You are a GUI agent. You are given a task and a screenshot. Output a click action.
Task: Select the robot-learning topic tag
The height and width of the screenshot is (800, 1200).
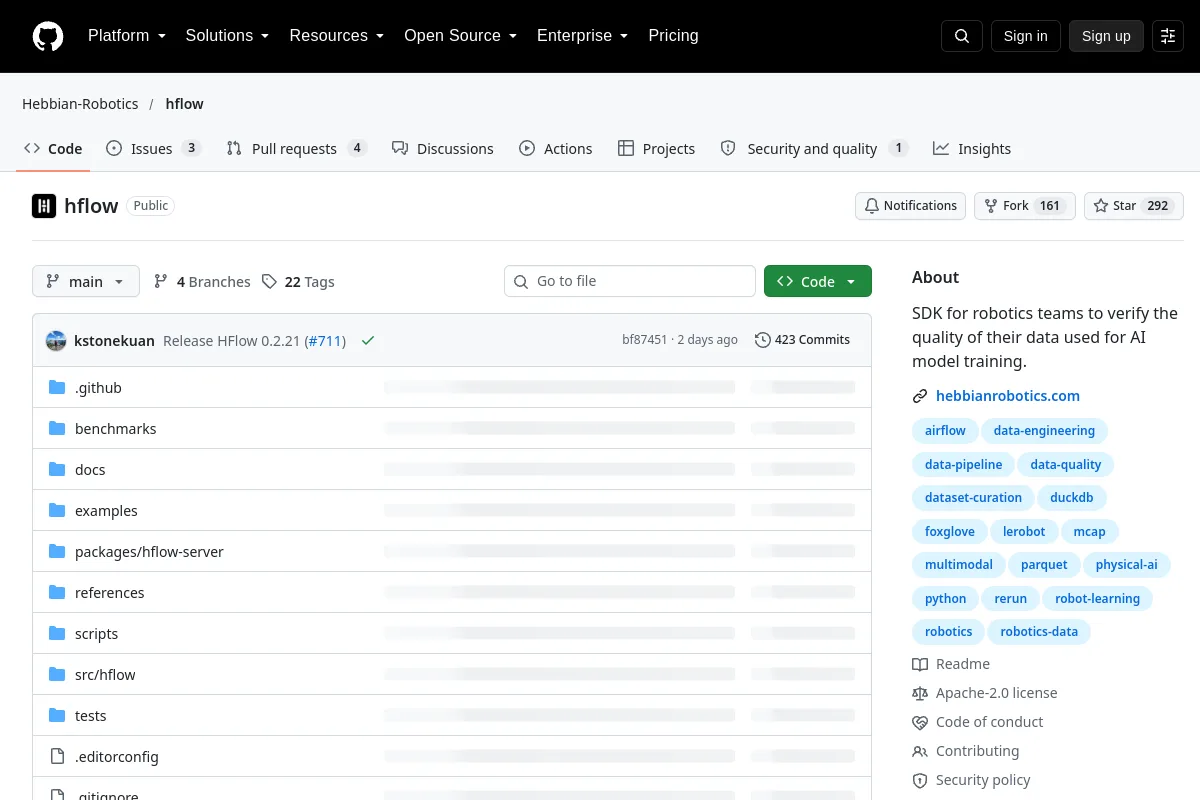point(1097,599)
